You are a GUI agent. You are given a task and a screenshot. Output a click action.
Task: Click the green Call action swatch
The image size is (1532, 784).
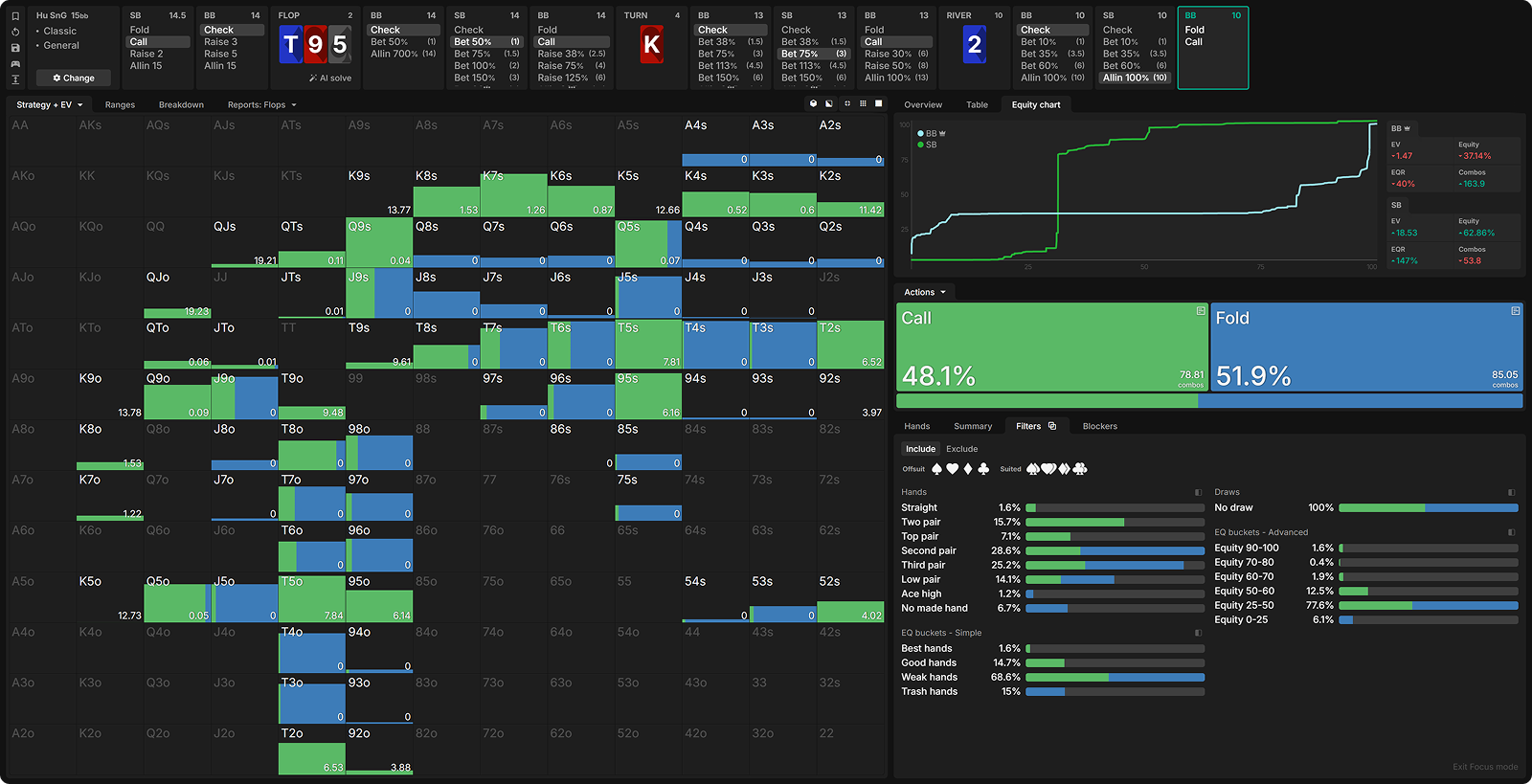pos(1051,347)
